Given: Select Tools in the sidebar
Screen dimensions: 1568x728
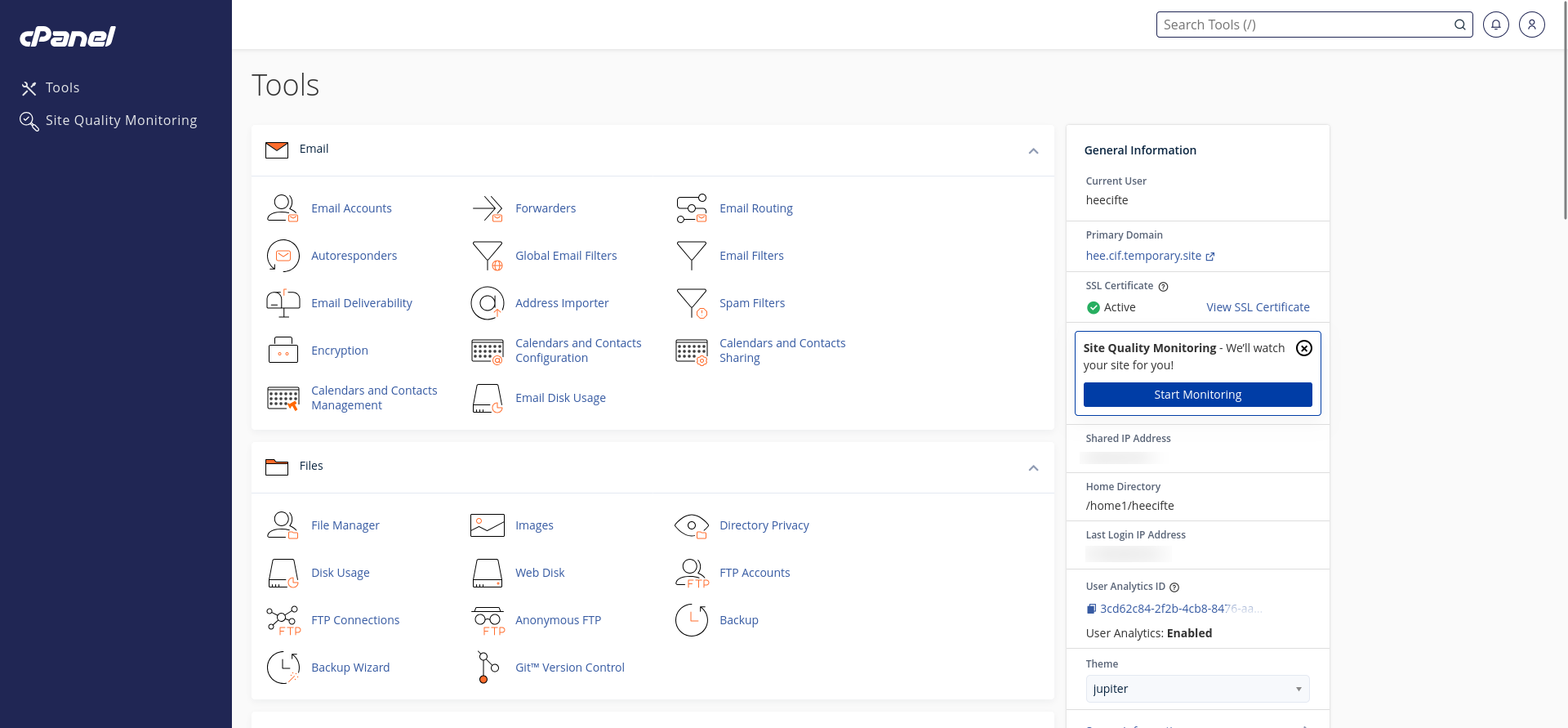Looking at the screenshot, I should (x=63, y=87).
